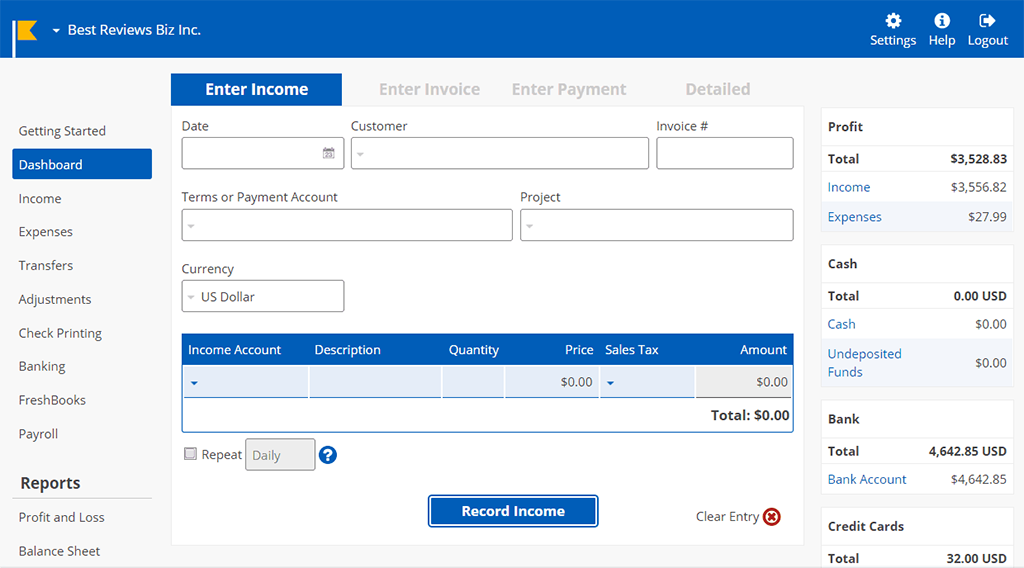
Task: Click the Description cell in the income row
Action: (x=376, y=382)
